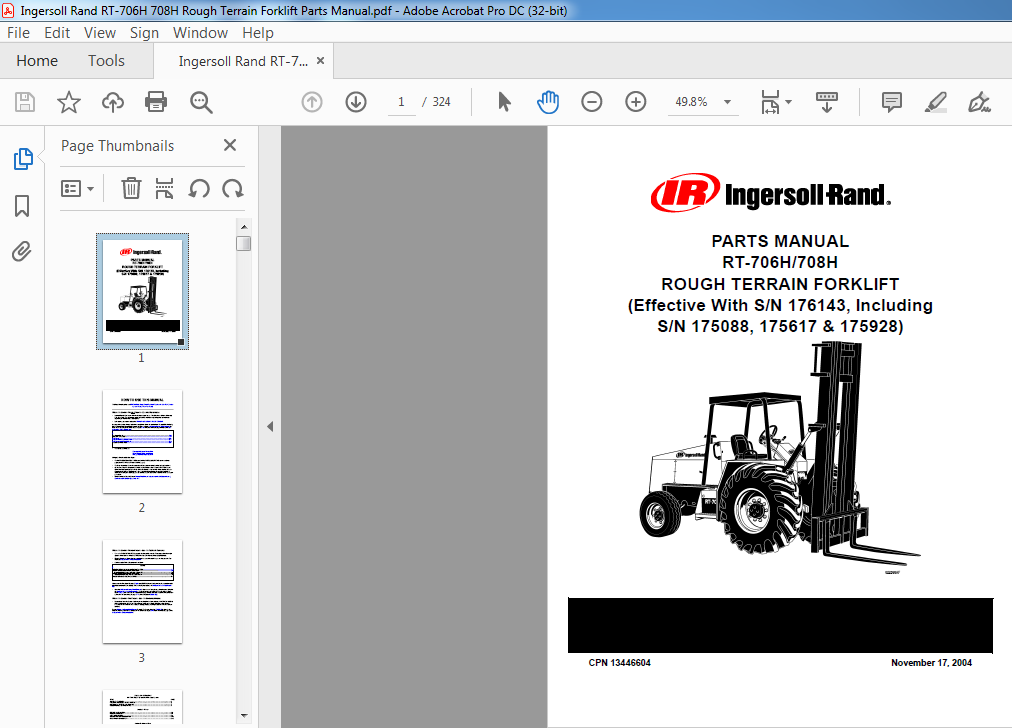1012x728 pixels.
Task: Open the Edit menu
Action: [57, 33]
